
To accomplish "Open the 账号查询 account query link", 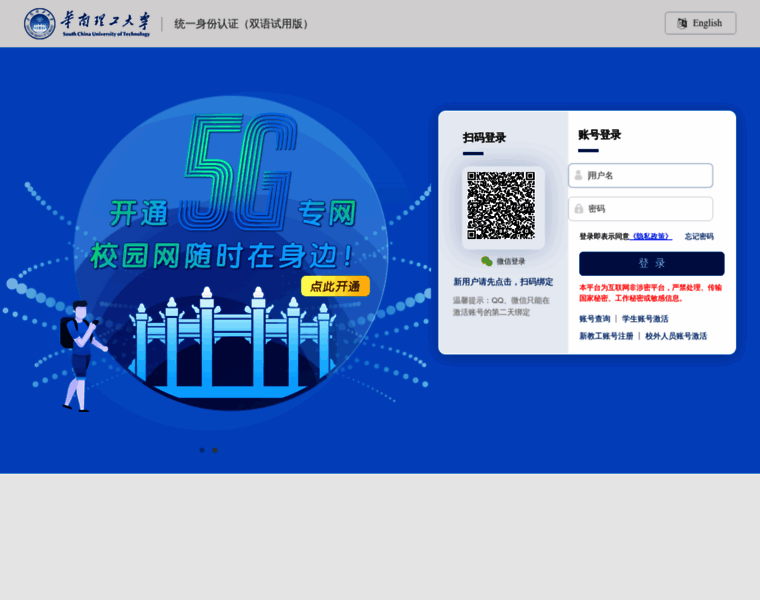I will [595, 319].
